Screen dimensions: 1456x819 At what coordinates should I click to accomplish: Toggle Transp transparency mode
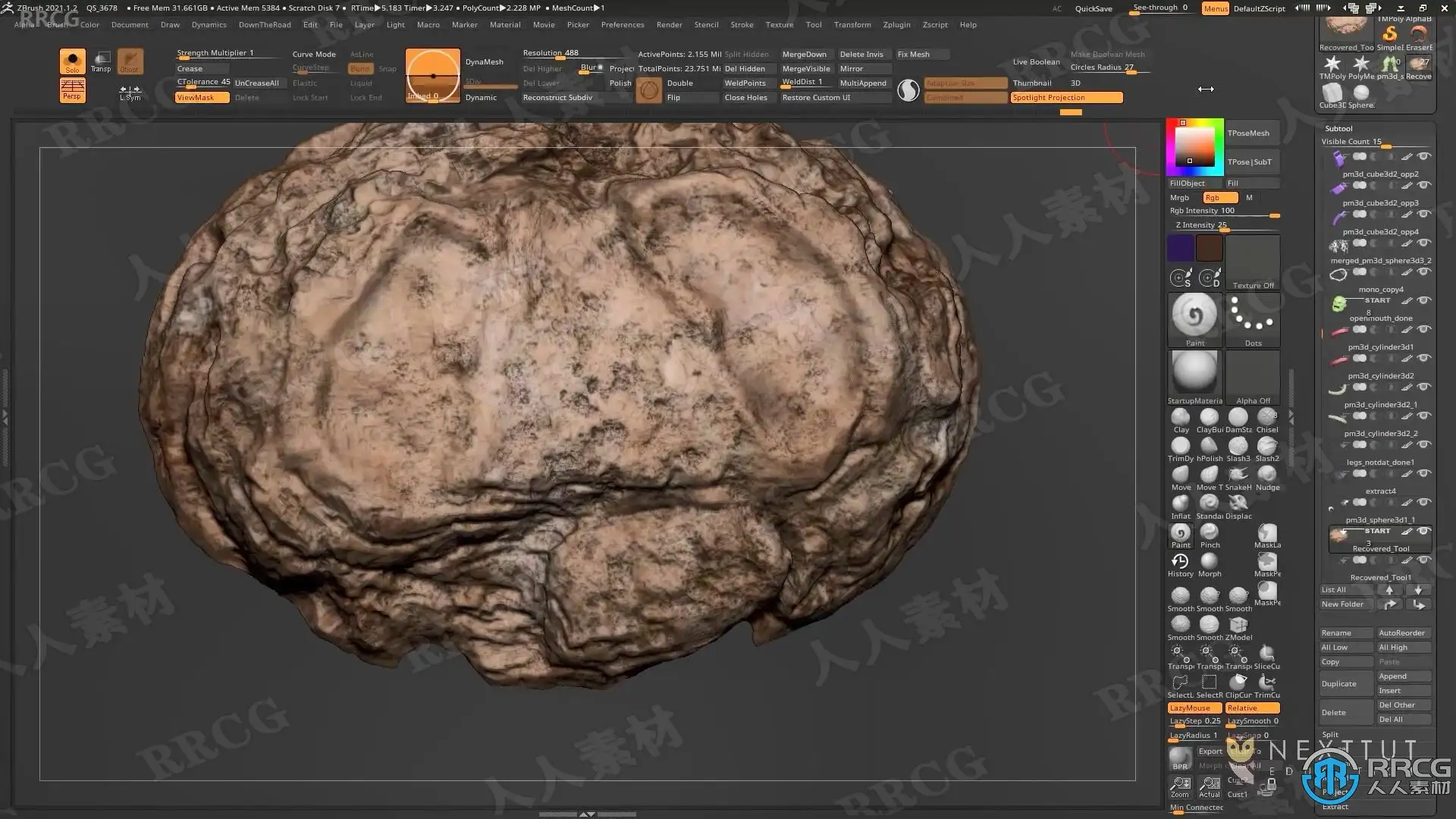[101, 61]
